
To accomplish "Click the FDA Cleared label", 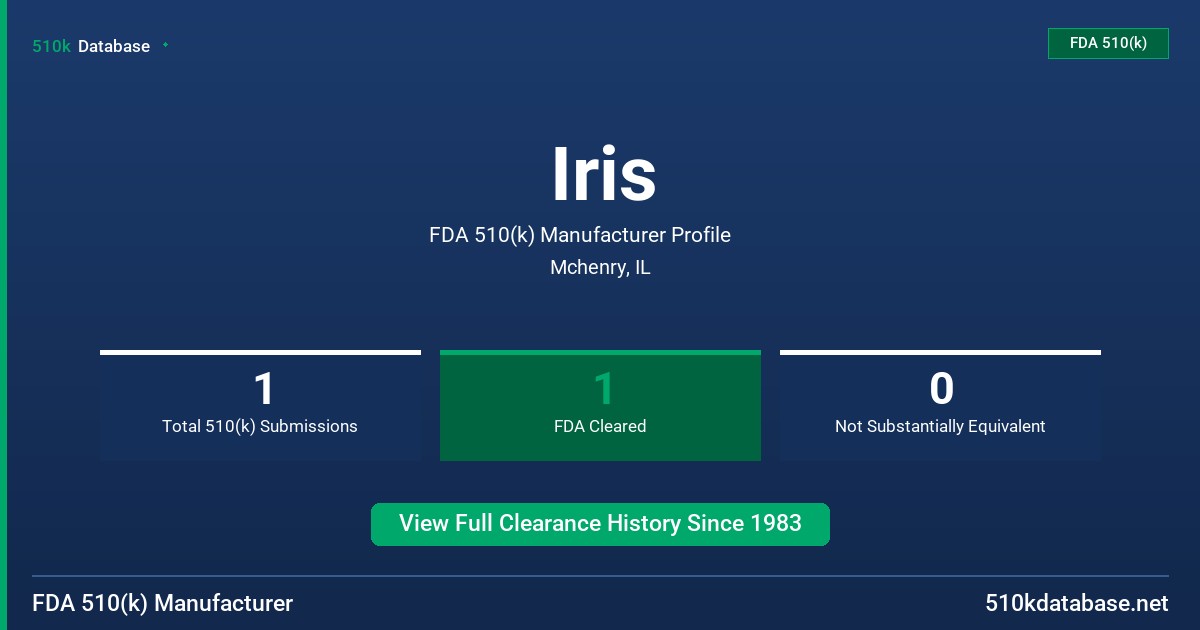I will point(600,426).
